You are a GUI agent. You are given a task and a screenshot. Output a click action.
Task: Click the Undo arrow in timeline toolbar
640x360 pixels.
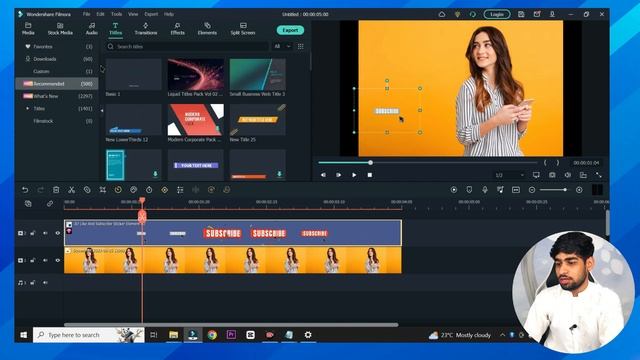click(25, 190)
